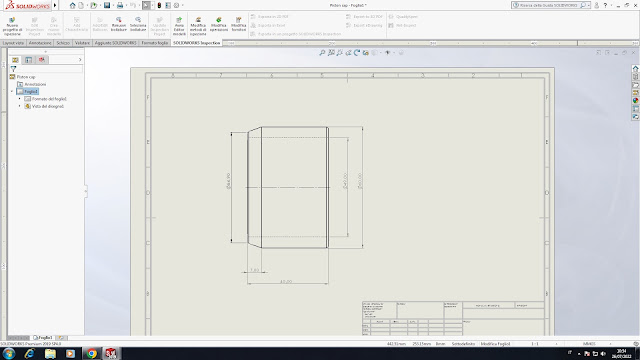Screen dimensions: 640x360
Task: Open Chrome from taskbar
Action: [91, 353]
